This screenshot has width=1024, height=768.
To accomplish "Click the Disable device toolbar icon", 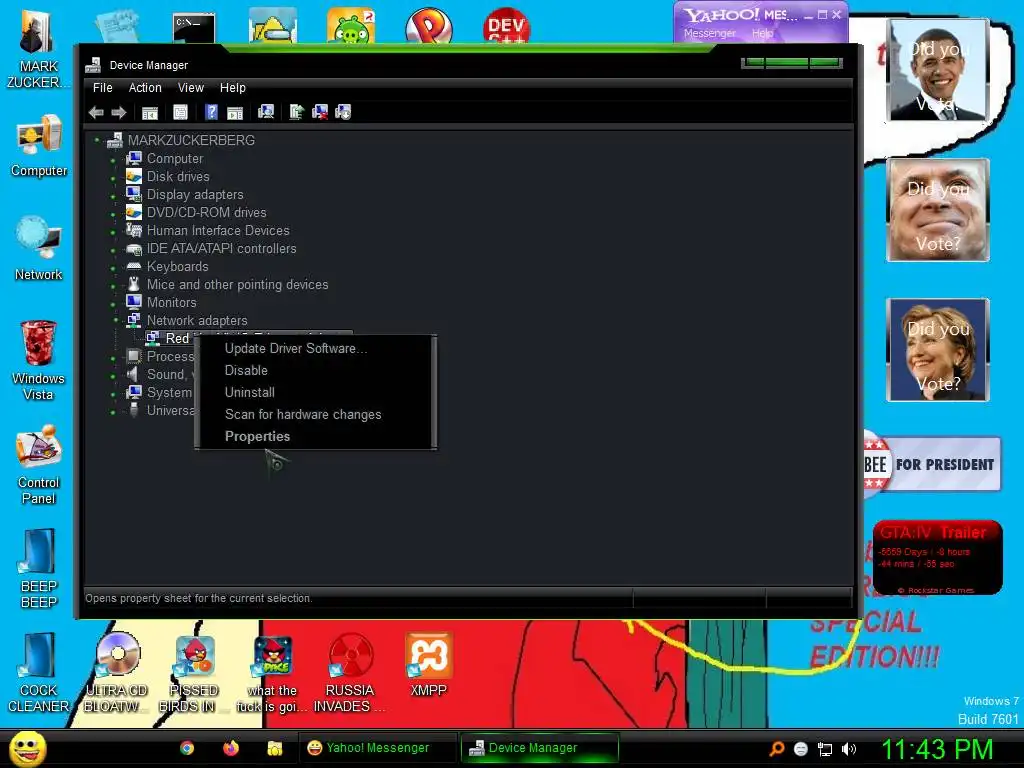I will (x=344, y=112).
